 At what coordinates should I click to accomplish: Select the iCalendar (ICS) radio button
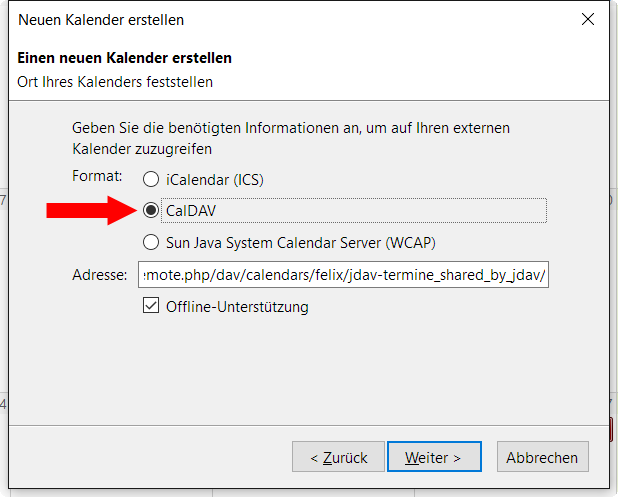pos(151,179)
